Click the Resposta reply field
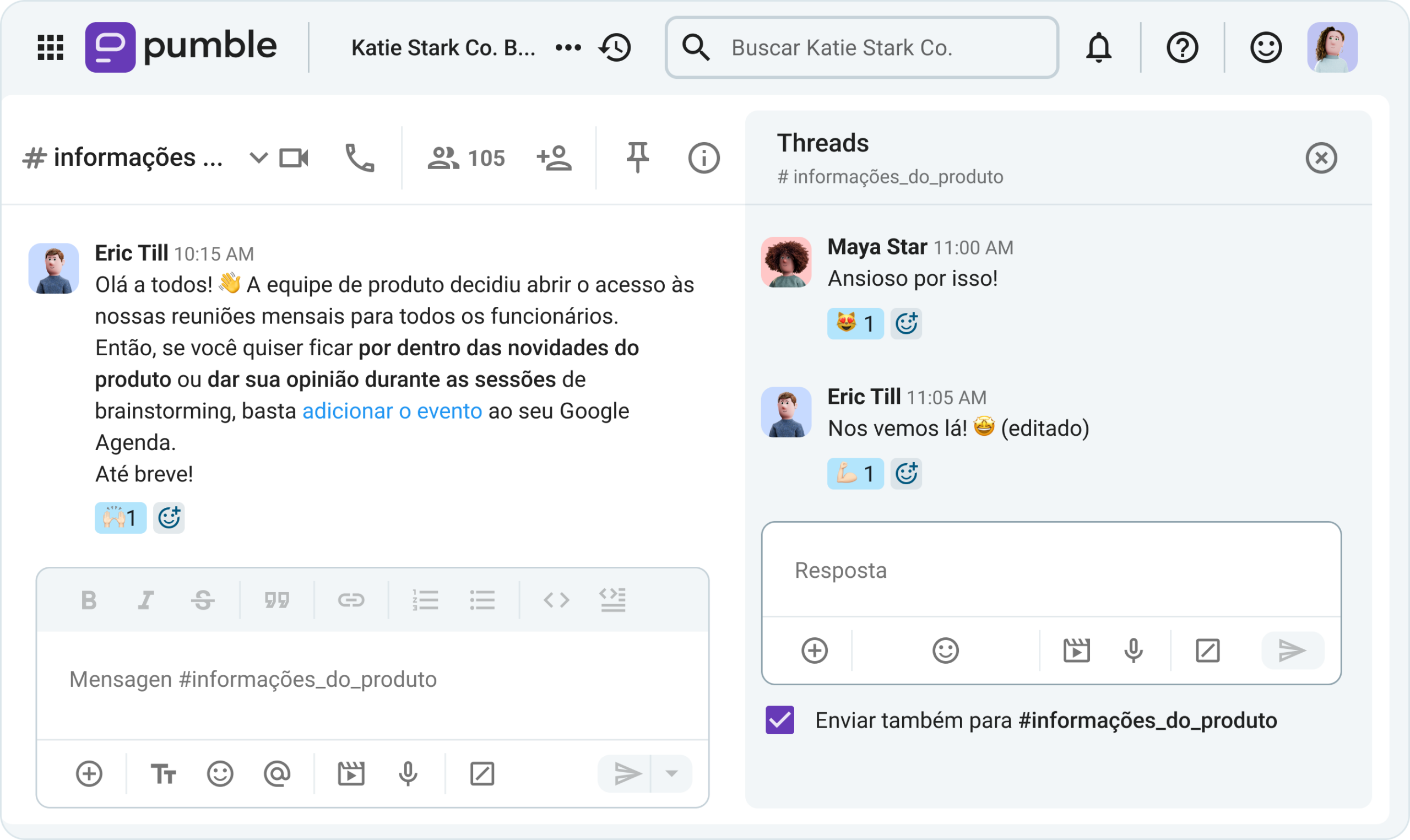This screenshot has width=1410, height=840. click(1051, 571)
